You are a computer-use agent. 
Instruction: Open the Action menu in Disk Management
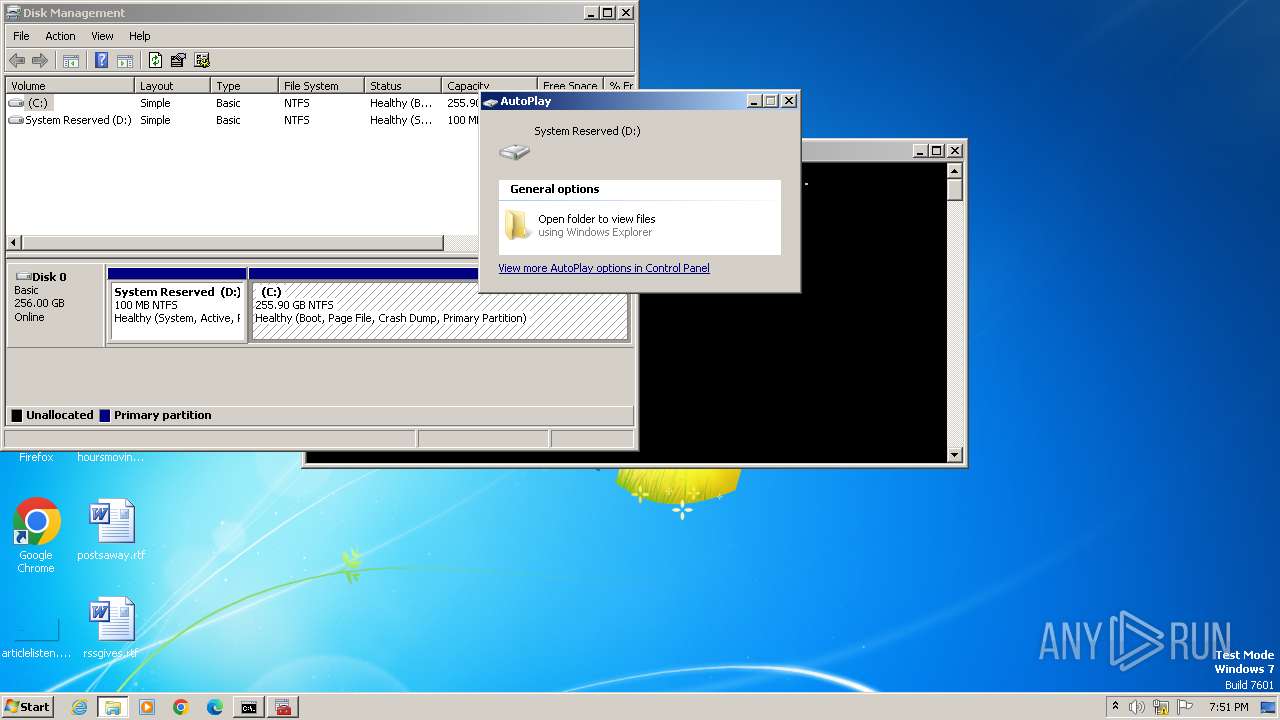[60, 36]
